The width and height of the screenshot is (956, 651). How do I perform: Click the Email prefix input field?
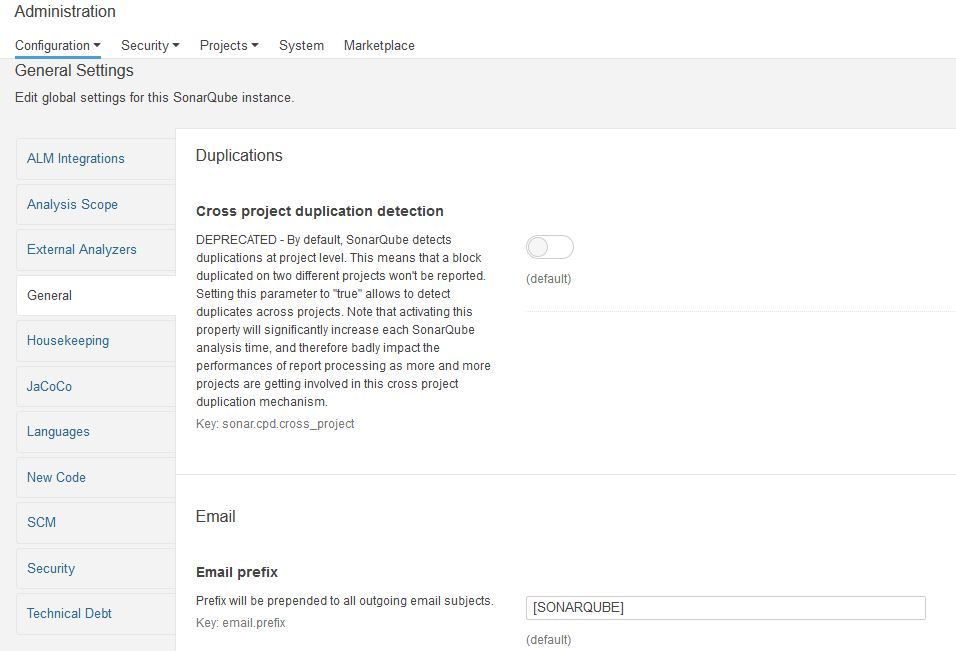tap(726, 608)
